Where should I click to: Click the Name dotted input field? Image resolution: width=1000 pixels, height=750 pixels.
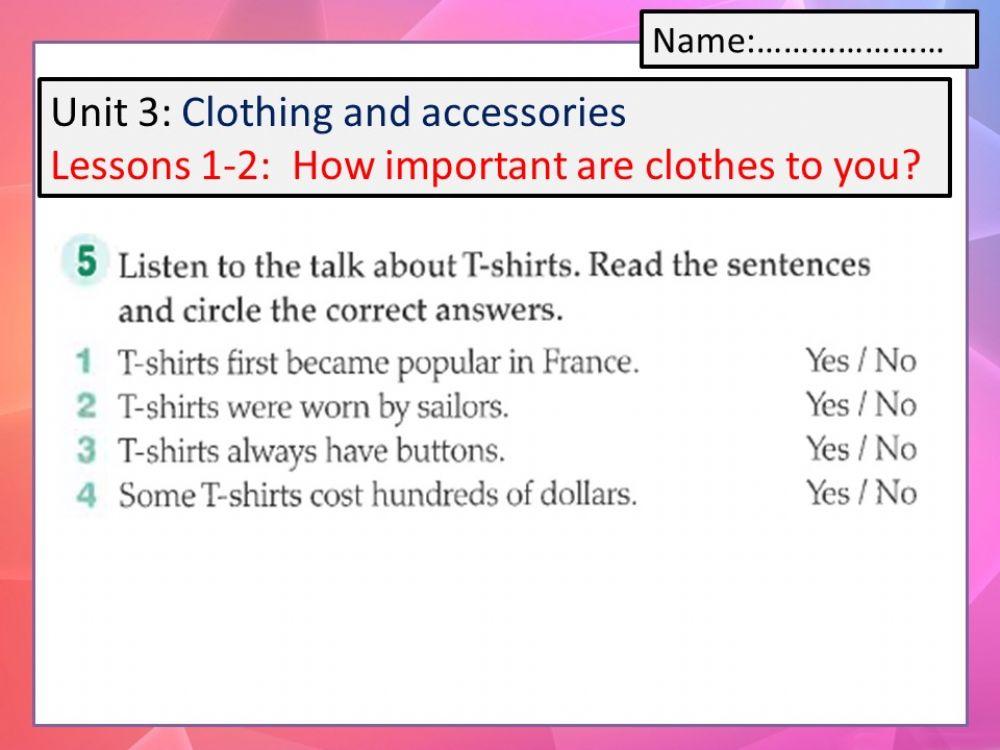click(x=848, y=42)
